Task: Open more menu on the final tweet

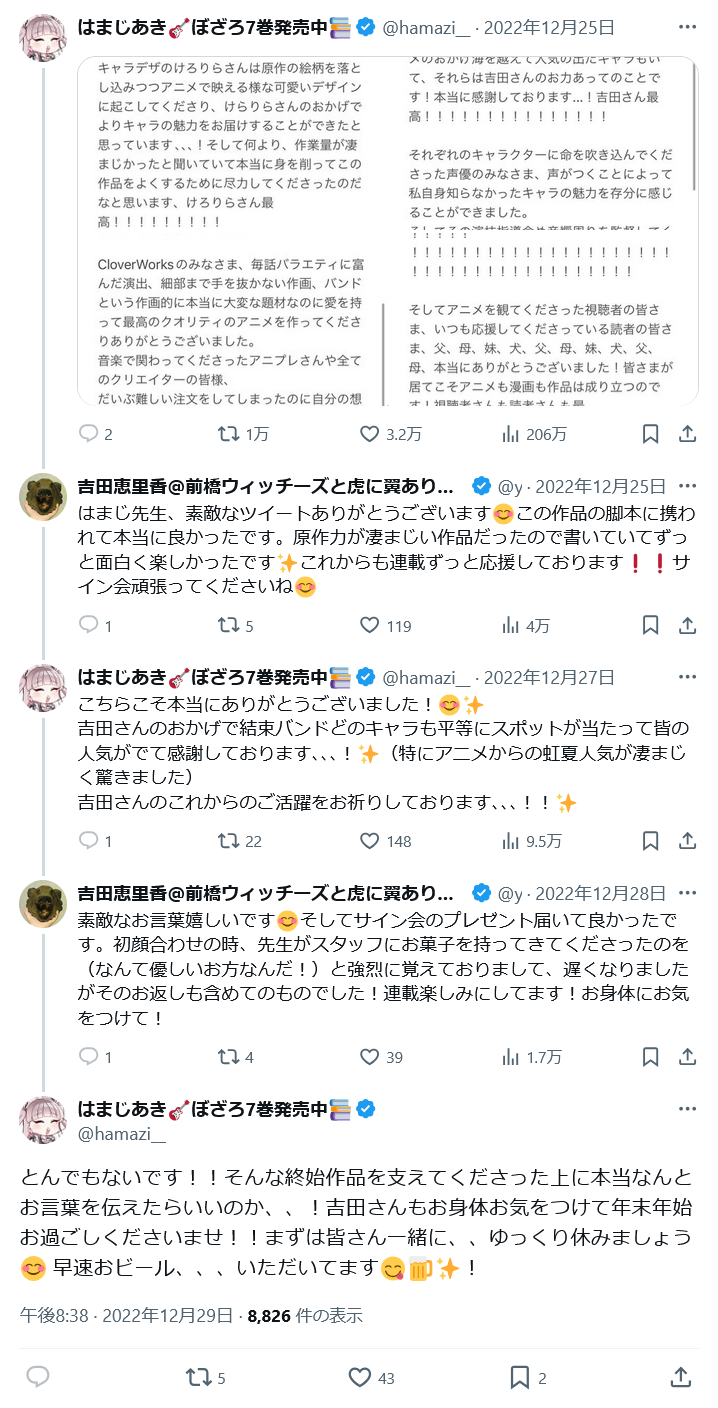Action: point(688,1109)
